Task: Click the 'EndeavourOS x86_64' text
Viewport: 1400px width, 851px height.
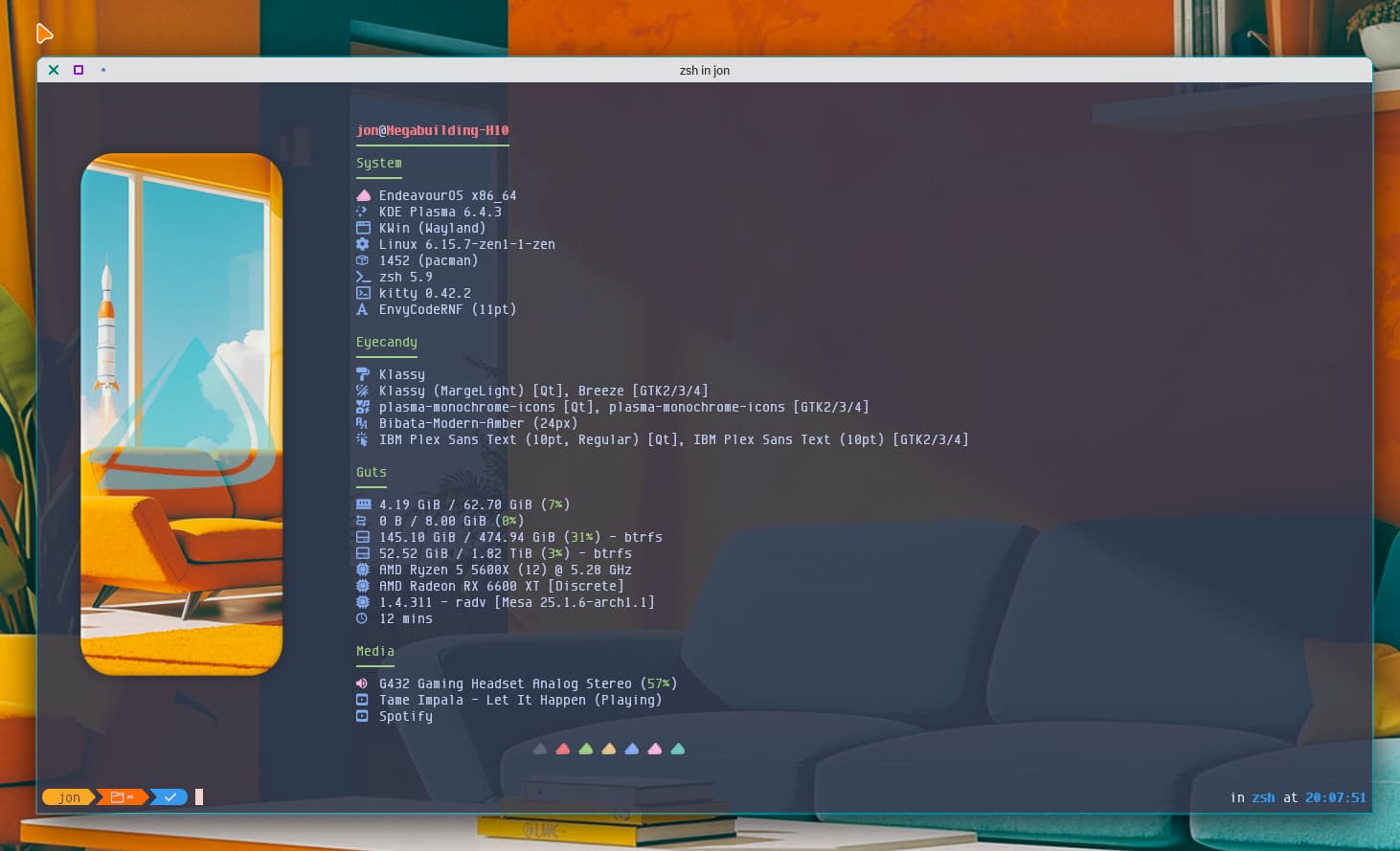Action: (448, 195)
